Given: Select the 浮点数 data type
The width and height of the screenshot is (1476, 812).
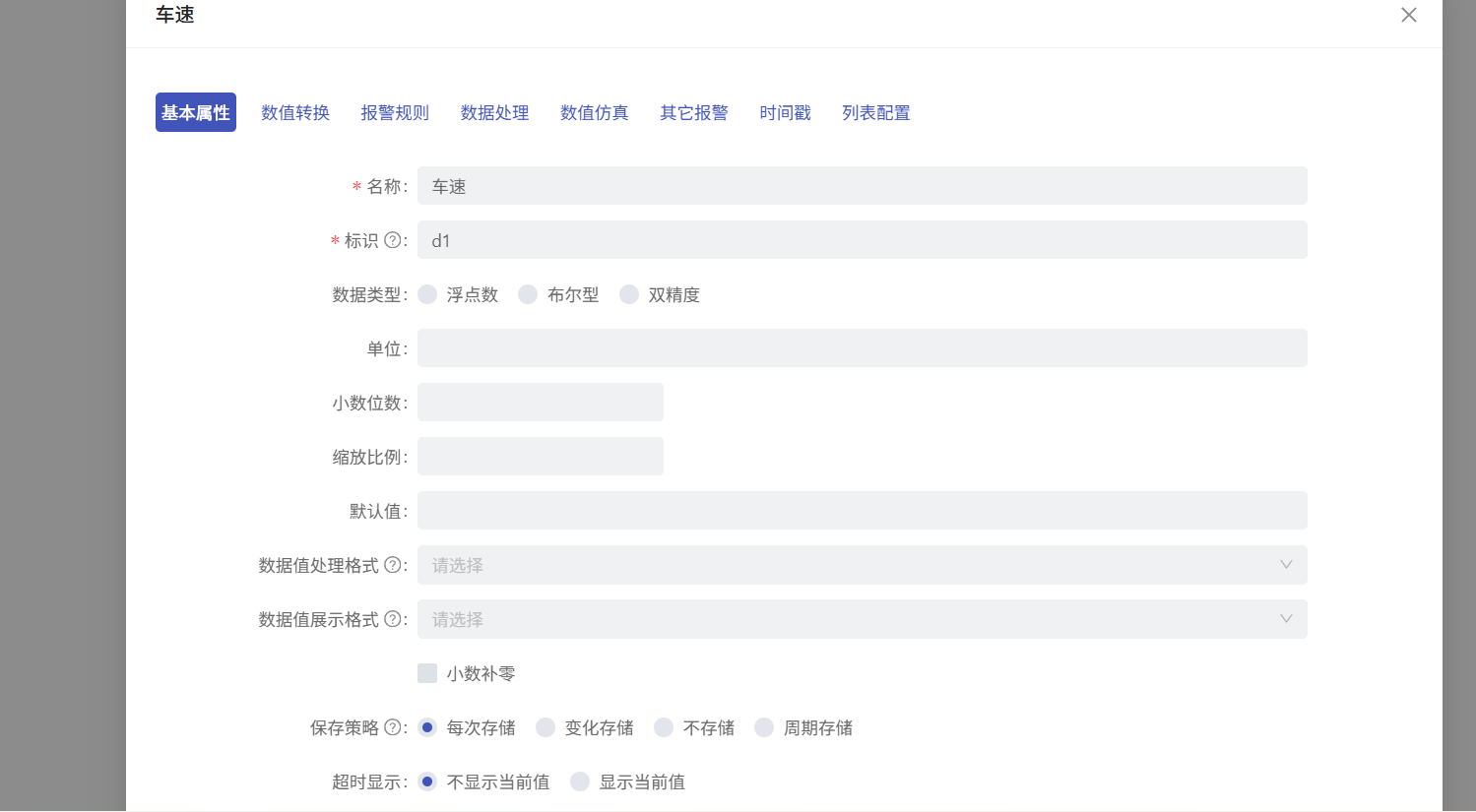Looking at the screenshot, I should coord(427,293).
